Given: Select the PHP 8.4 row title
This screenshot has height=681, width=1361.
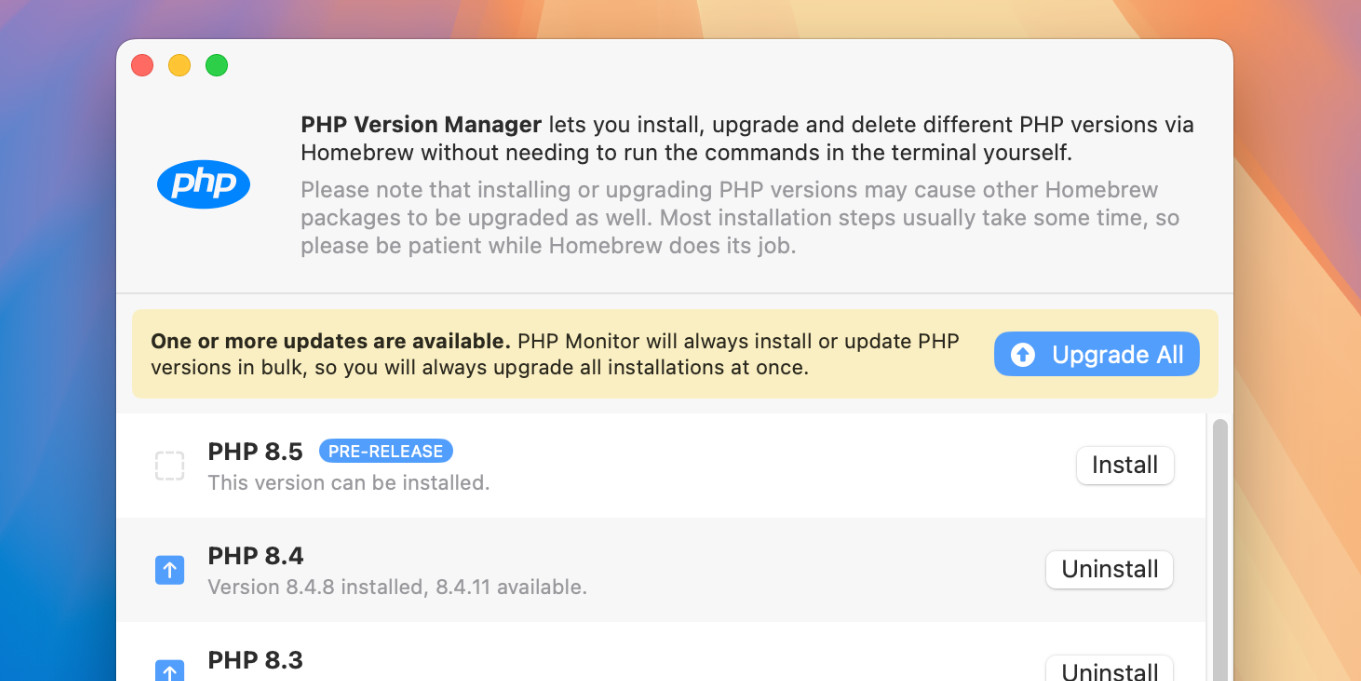Looking at the screenshot, I should (255, 556).
